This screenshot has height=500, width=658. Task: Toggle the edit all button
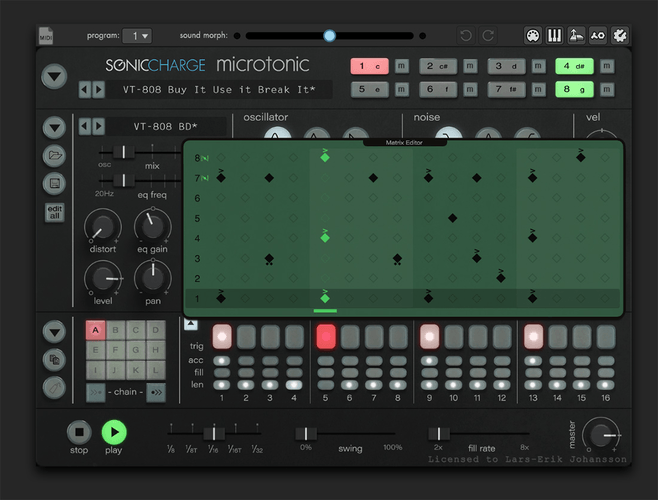(x=55, y=212)
